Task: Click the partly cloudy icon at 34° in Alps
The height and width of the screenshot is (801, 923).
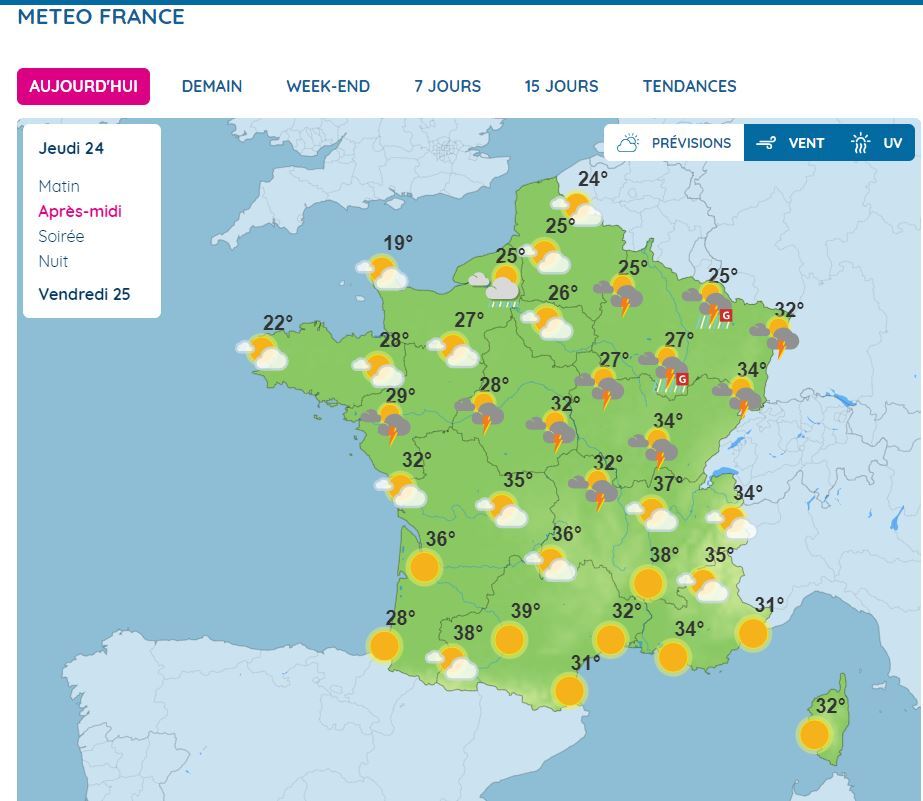Action: 732,522
